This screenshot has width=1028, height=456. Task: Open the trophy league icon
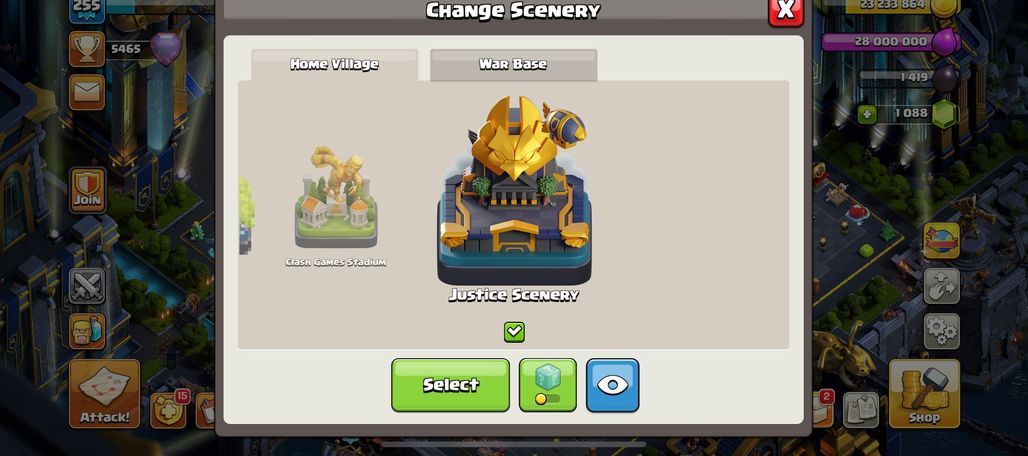[87, 49]
